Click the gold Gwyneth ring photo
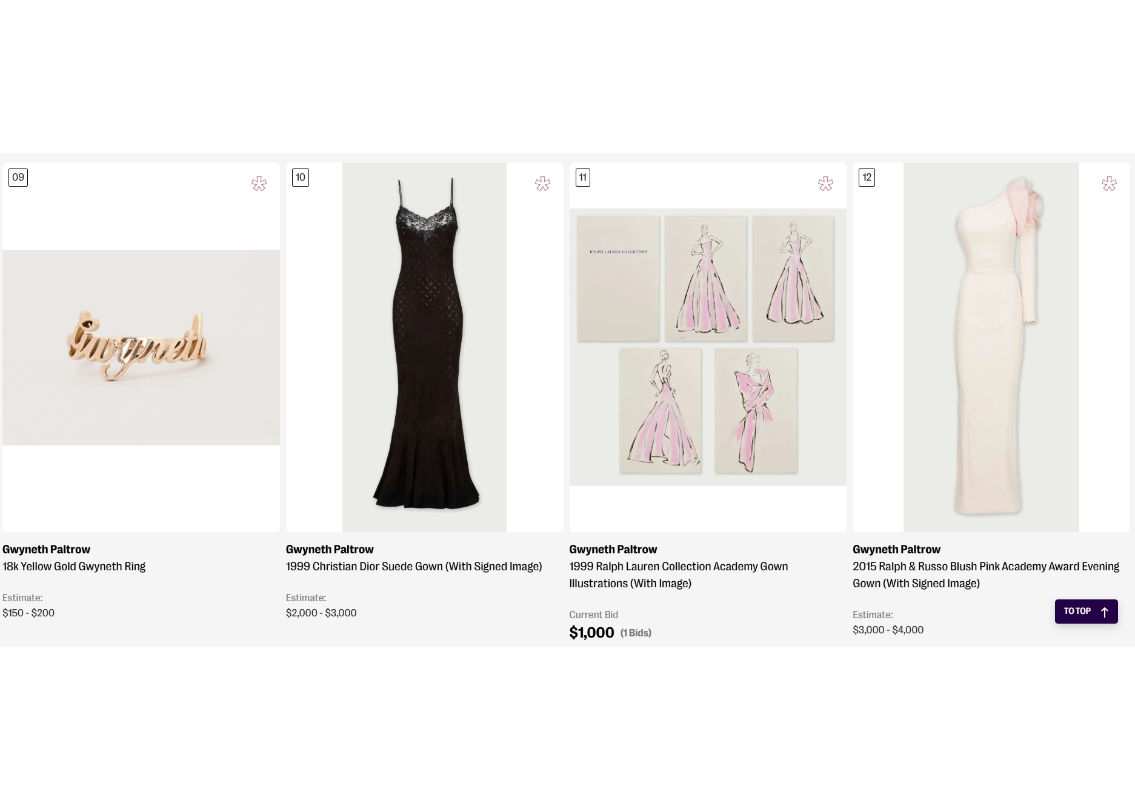This screenshot has width=1135, height=800. coord(141,346)
